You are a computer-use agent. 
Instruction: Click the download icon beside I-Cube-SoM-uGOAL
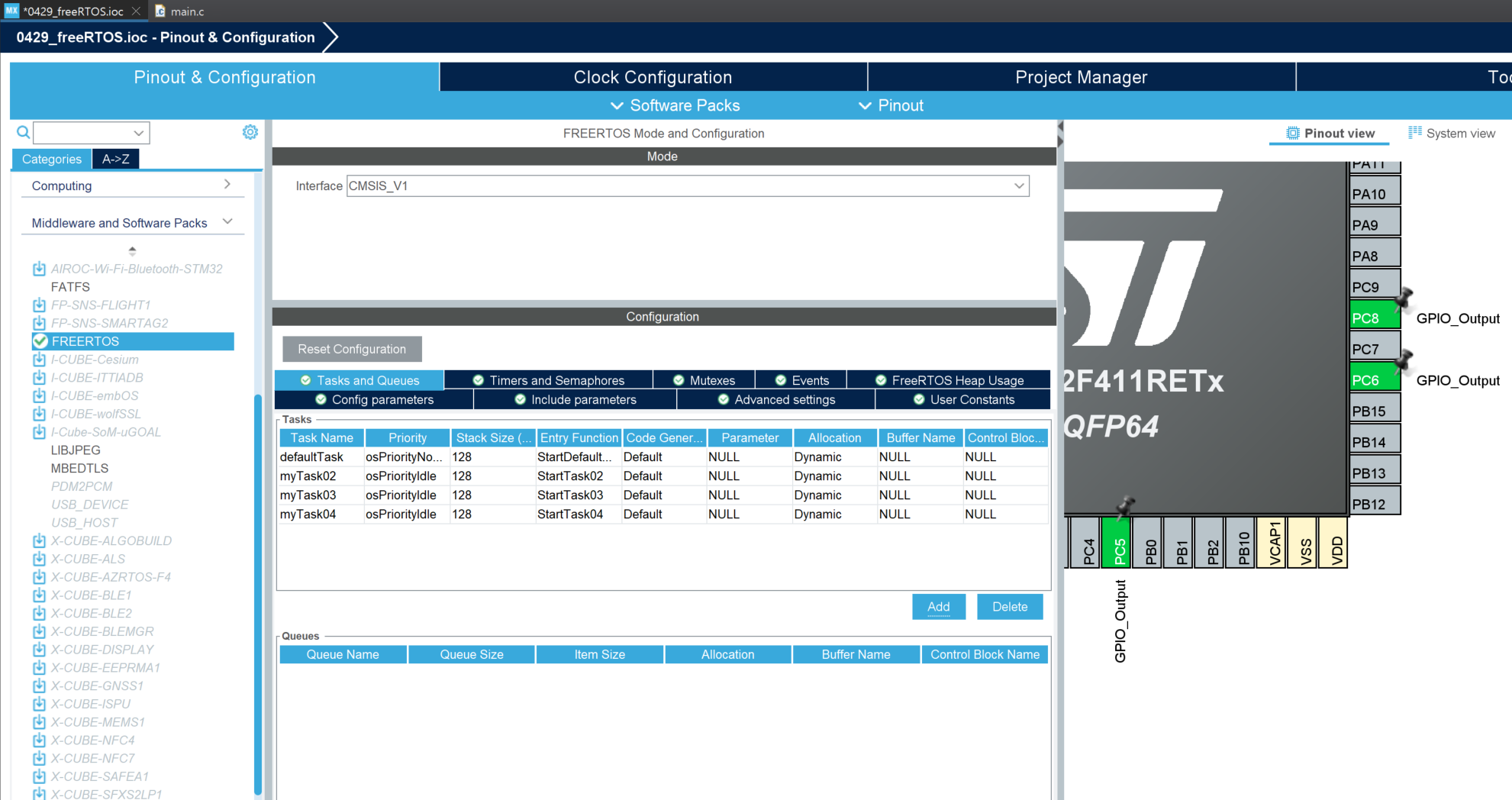point(39,432)
